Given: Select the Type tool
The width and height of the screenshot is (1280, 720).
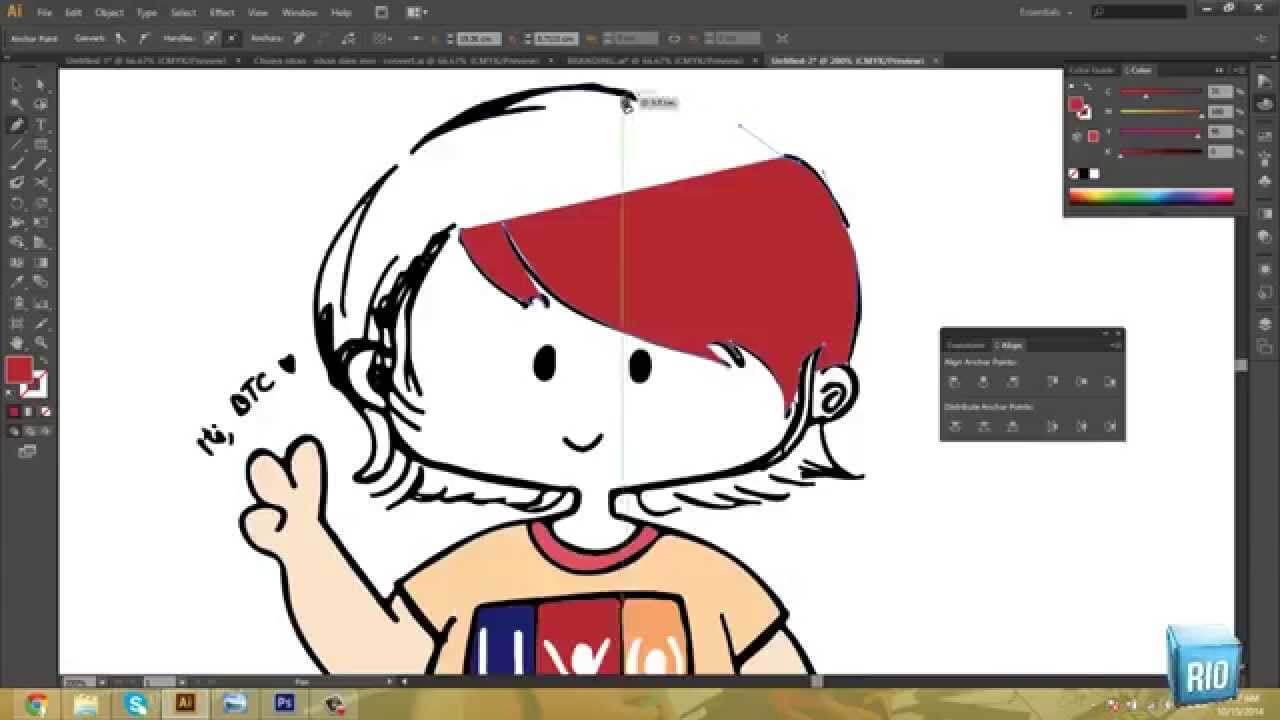Looking at the screenshot, I should (x=41, y=125).
